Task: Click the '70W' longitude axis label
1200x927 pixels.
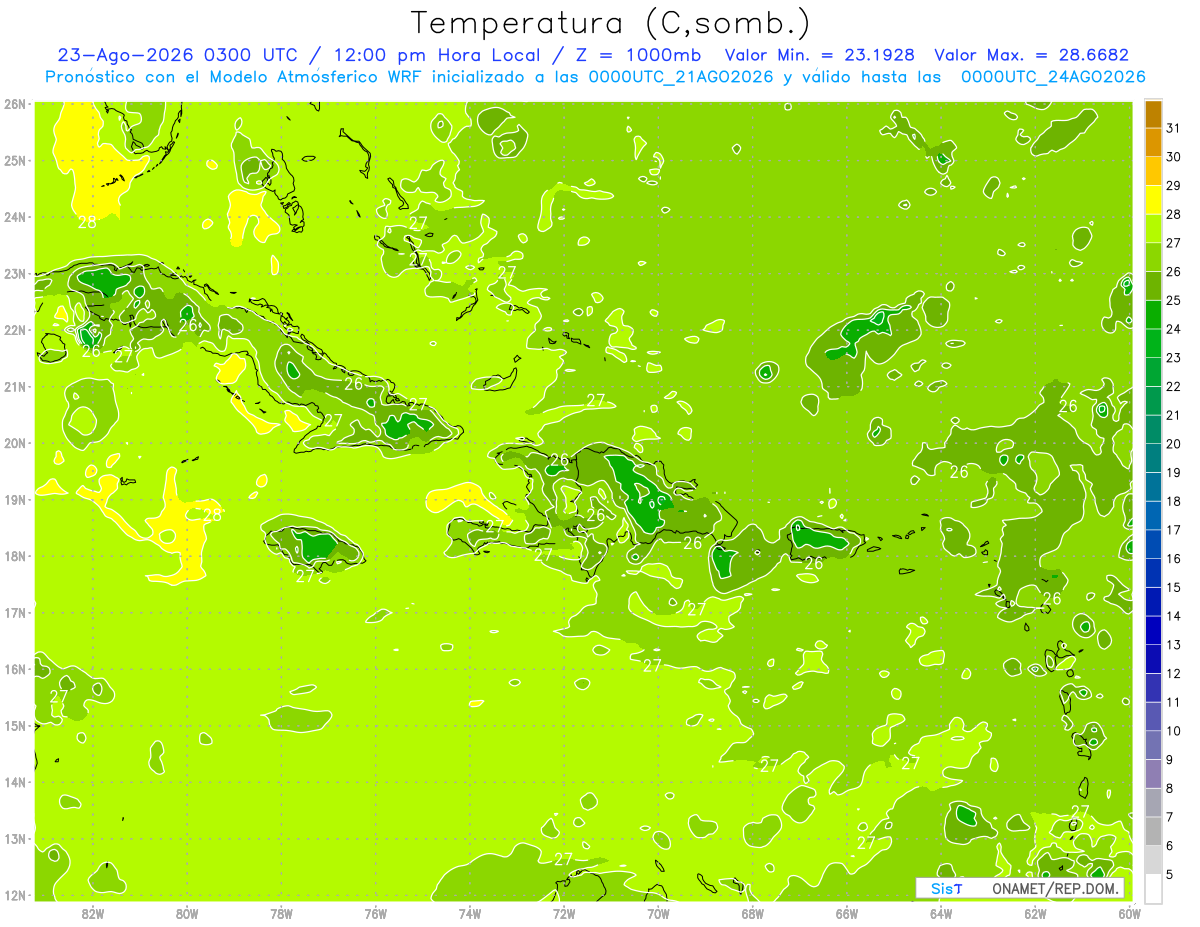Action: click(x=658, y=913)
